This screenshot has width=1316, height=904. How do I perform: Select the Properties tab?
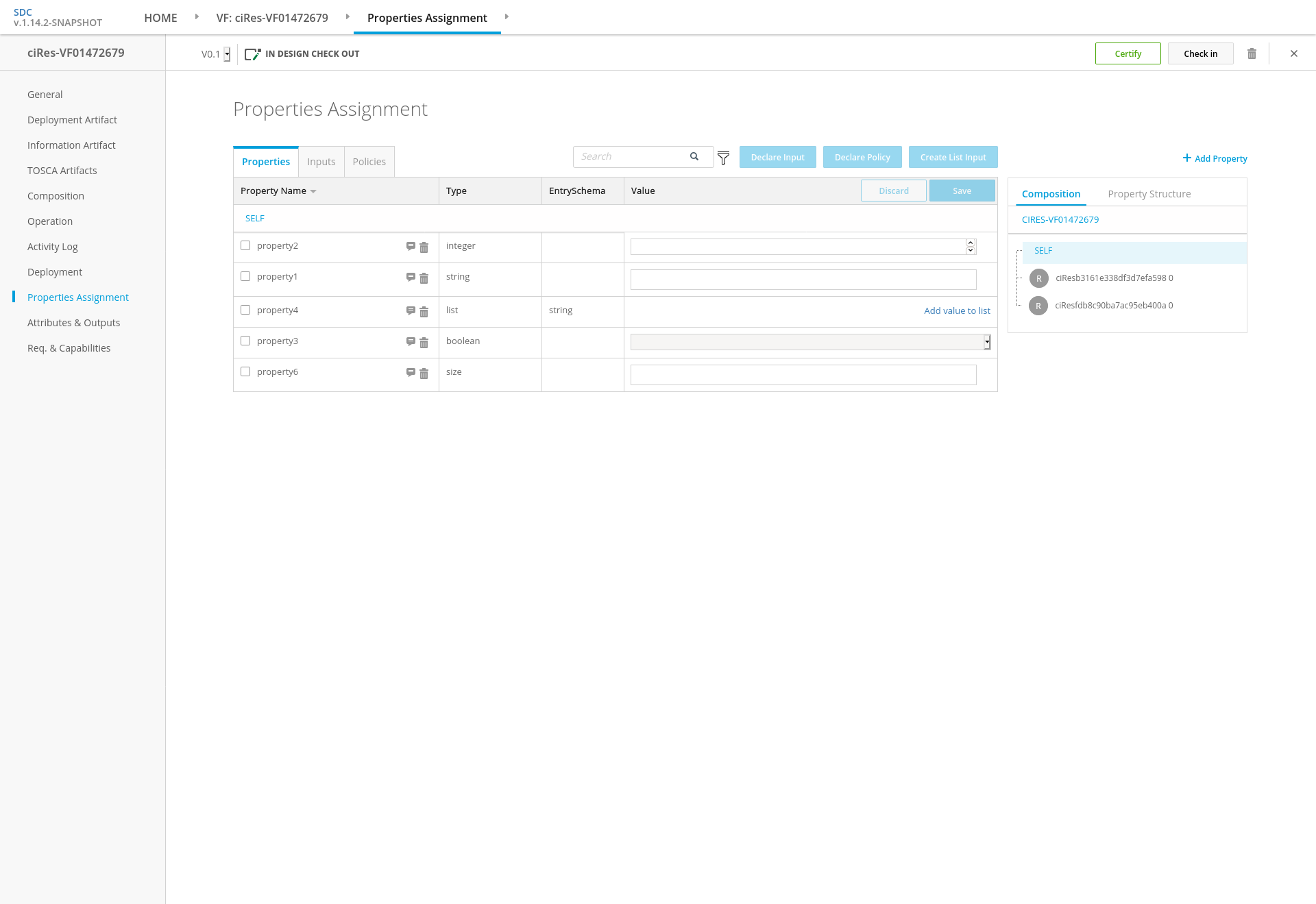pos(266,162)
